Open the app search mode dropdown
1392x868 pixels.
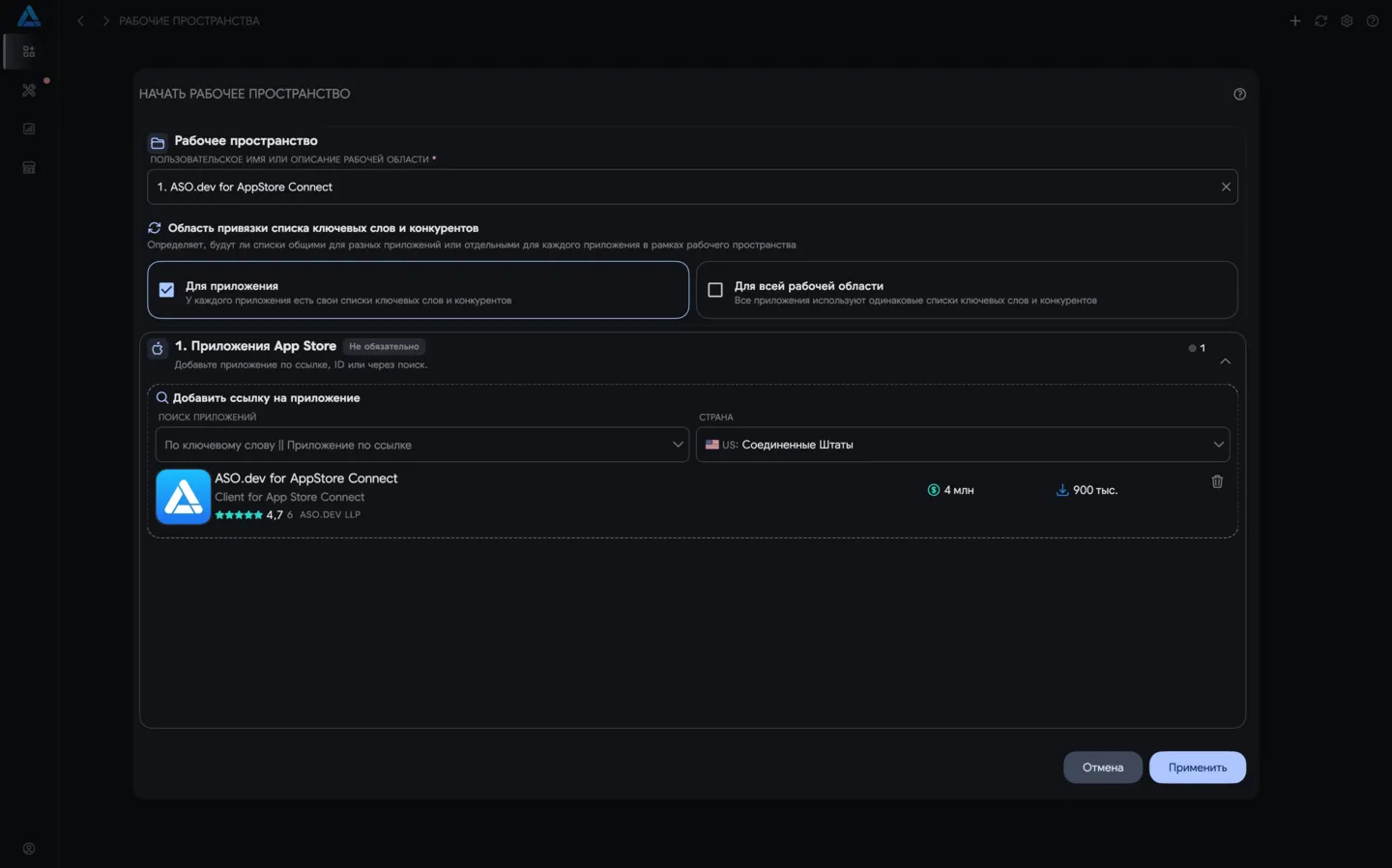tap(422, 445)
